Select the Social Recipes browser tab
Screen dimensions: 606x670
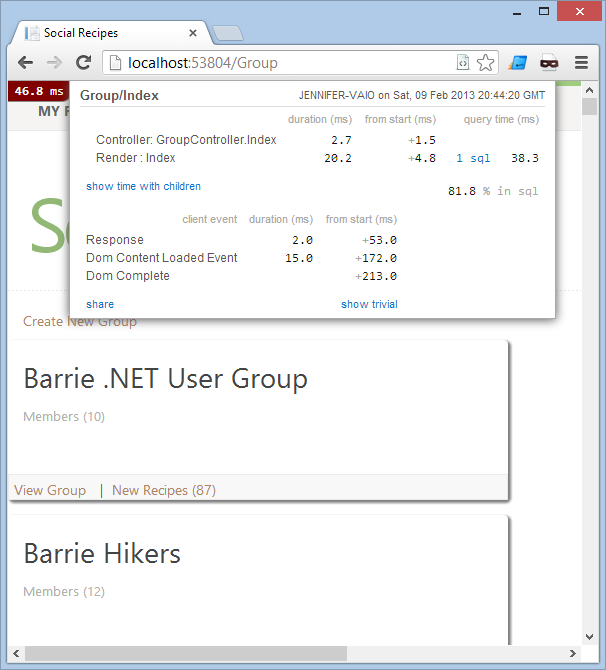point(110,33)
